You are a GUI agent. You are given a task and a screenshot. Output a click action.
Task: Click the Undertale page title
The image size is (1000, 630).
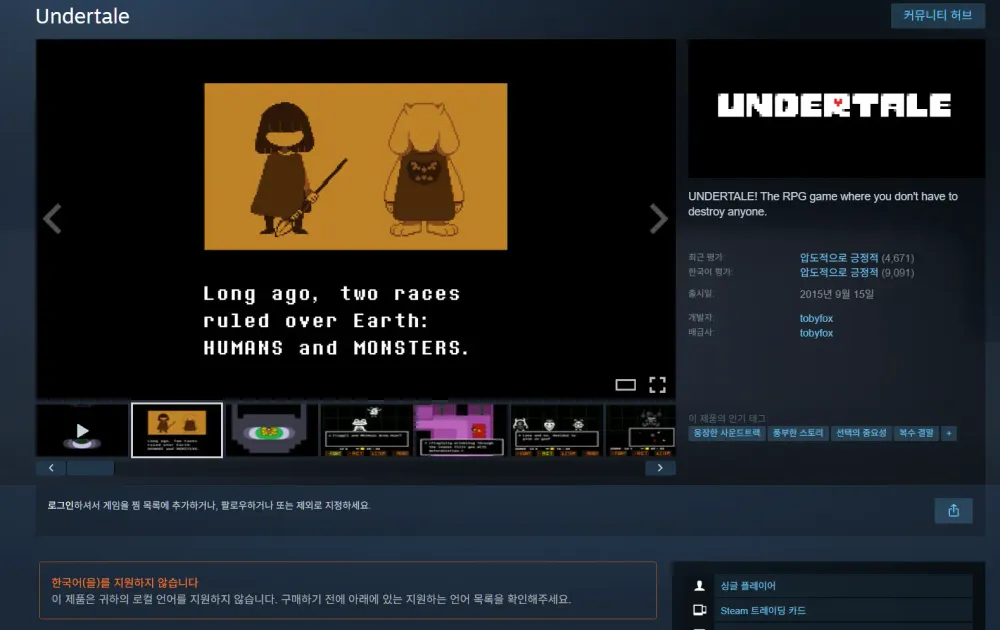[82, 16]
